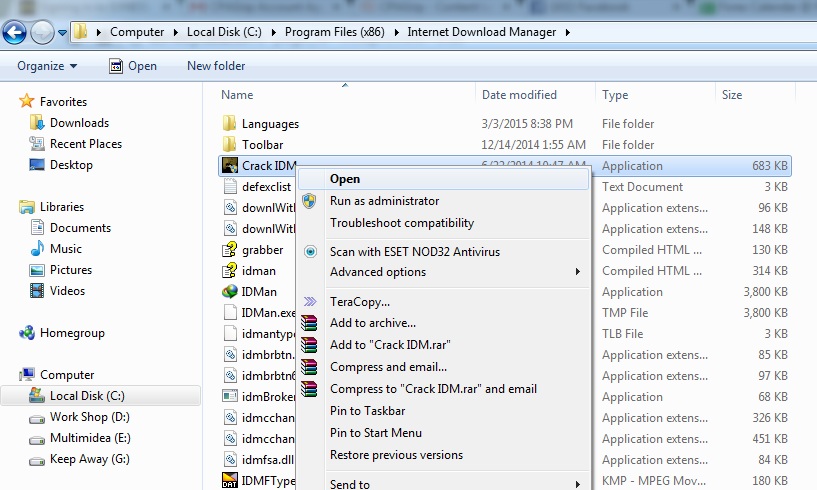Select the IDMFType DAT file icon
817x490 pixels.
tap(230, 480)
